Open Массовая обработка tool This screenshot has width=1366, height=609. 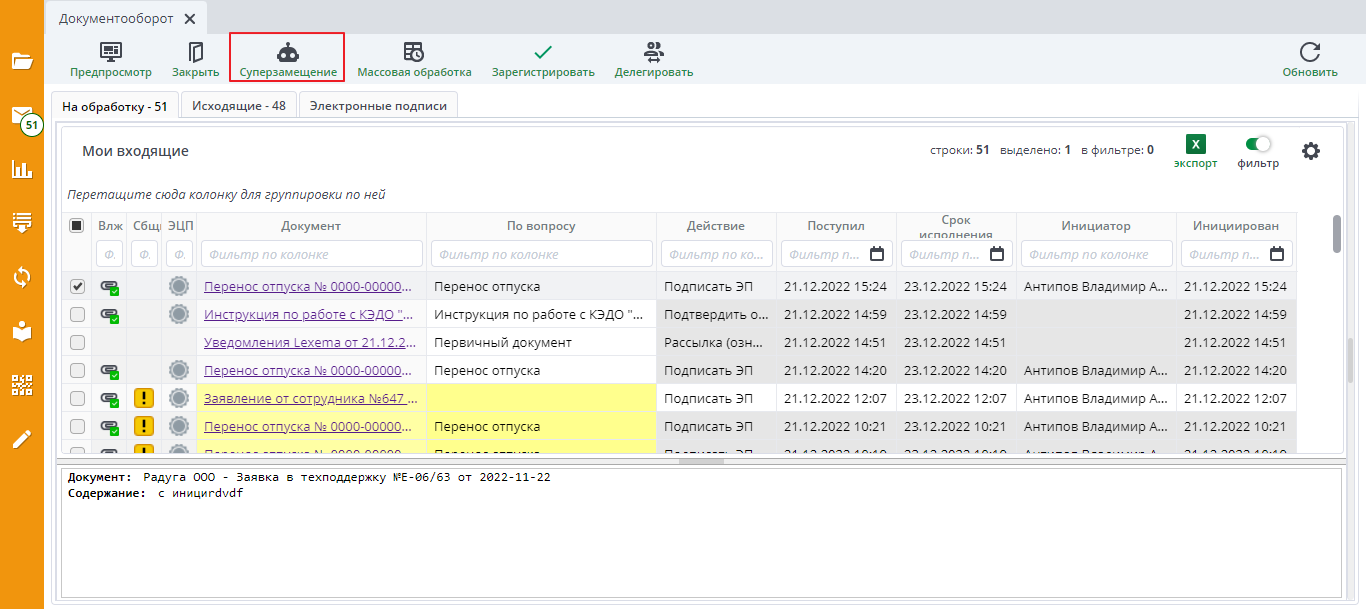click(414, 60)
